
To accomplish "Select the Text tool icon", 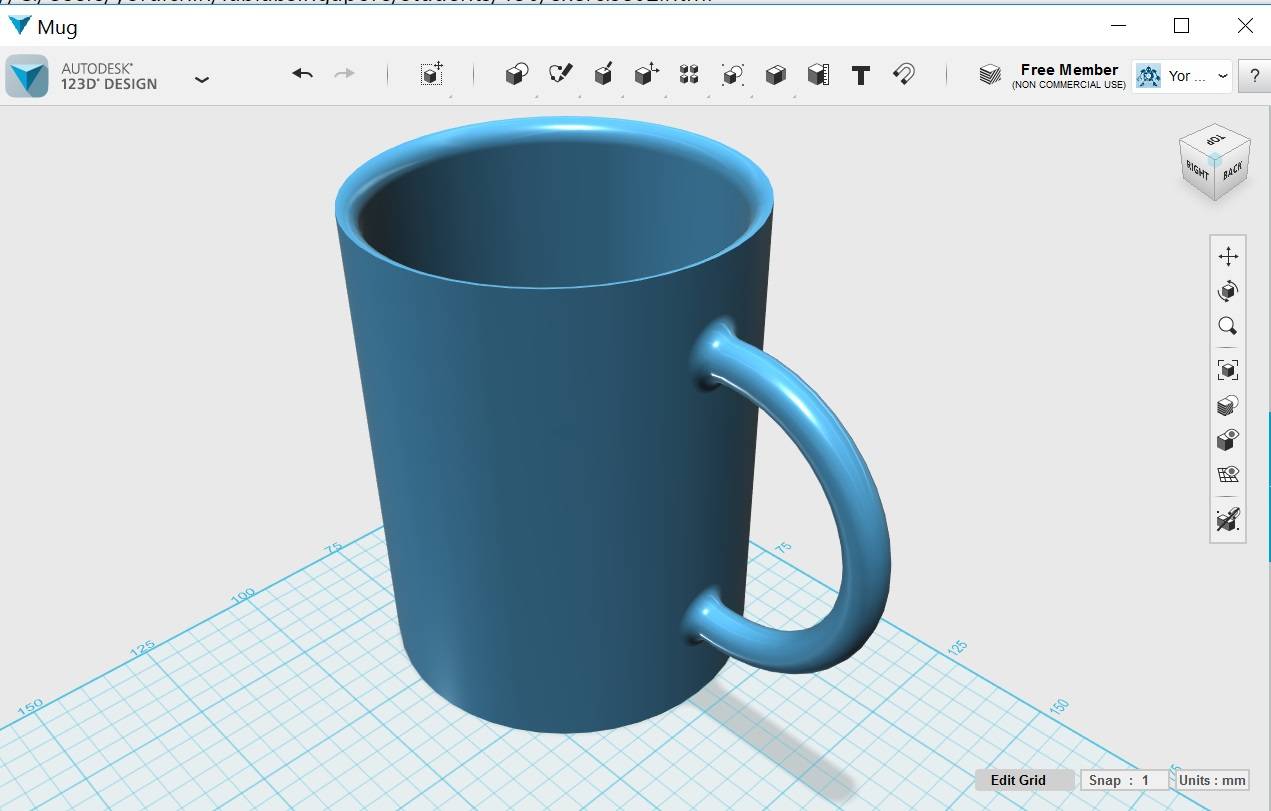I will click(860, 75).
